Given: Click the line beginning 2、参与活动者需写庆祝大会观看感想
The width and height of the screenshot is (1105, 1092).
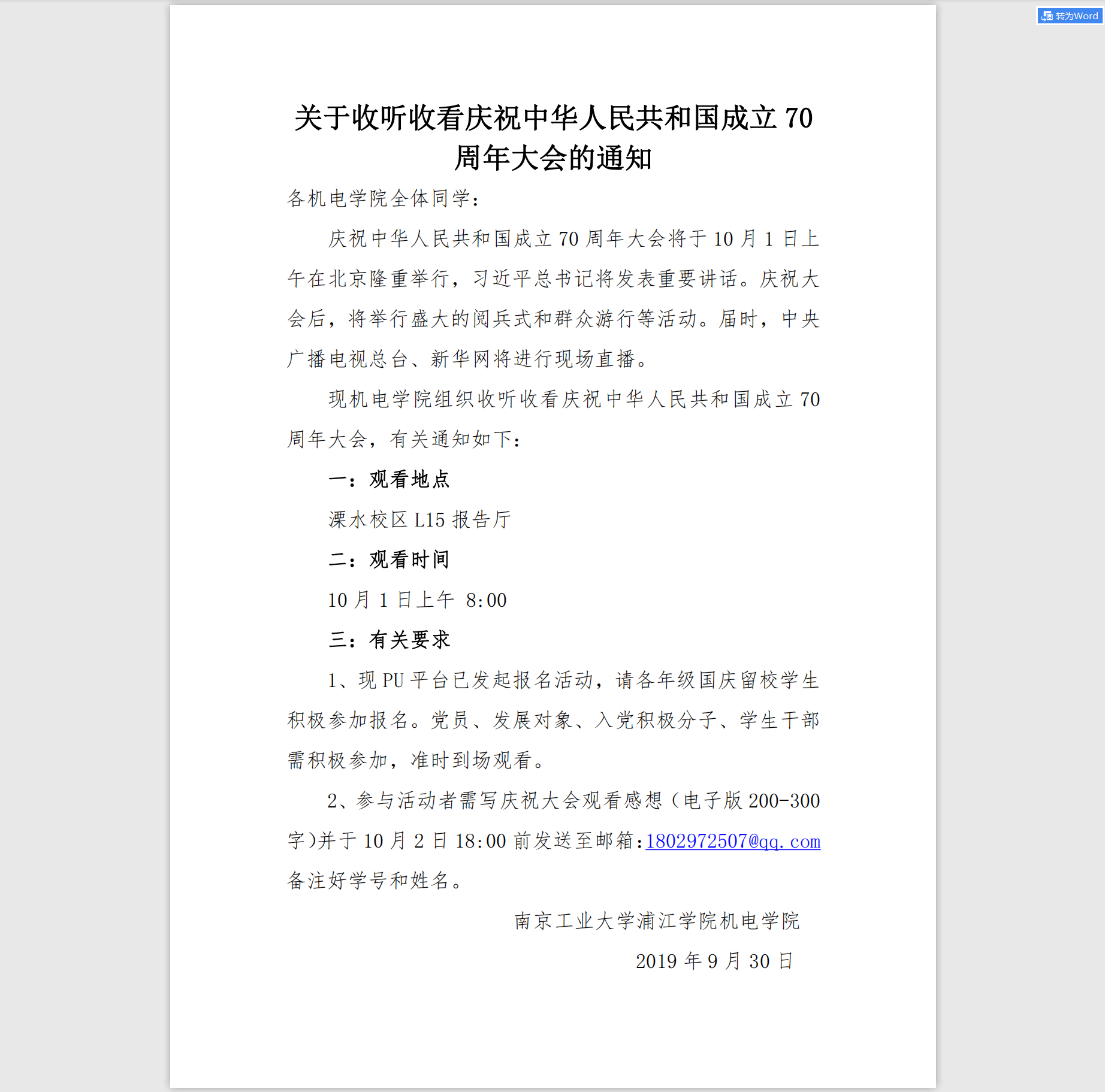Looking at the screenshot, I should tap(573, 800).
